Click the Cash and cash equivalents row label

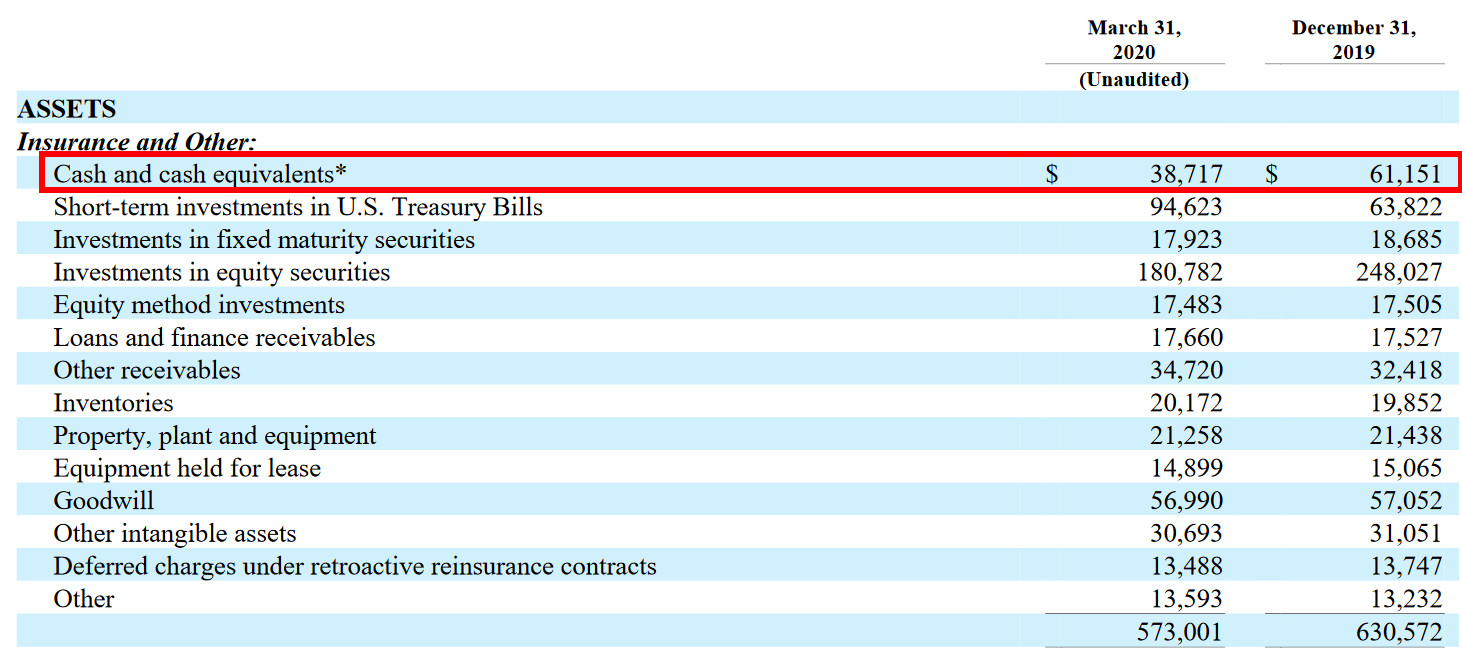[200, 174]
